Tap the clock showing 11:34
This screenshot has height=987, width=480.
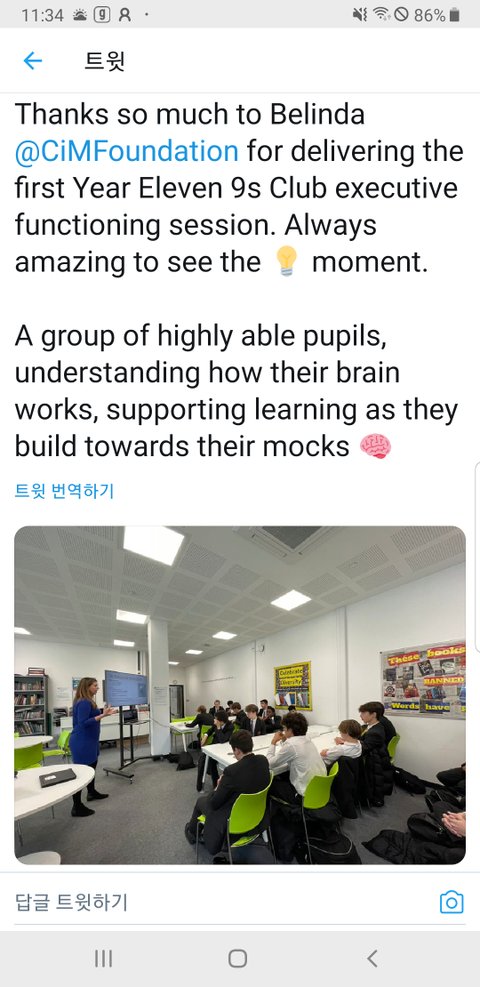tap(42, 15)
